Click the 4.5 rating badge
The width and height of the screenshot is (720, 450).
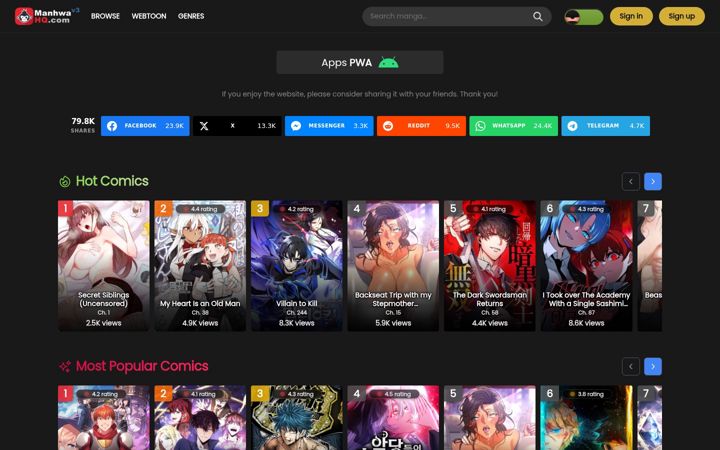pos(393,394)
